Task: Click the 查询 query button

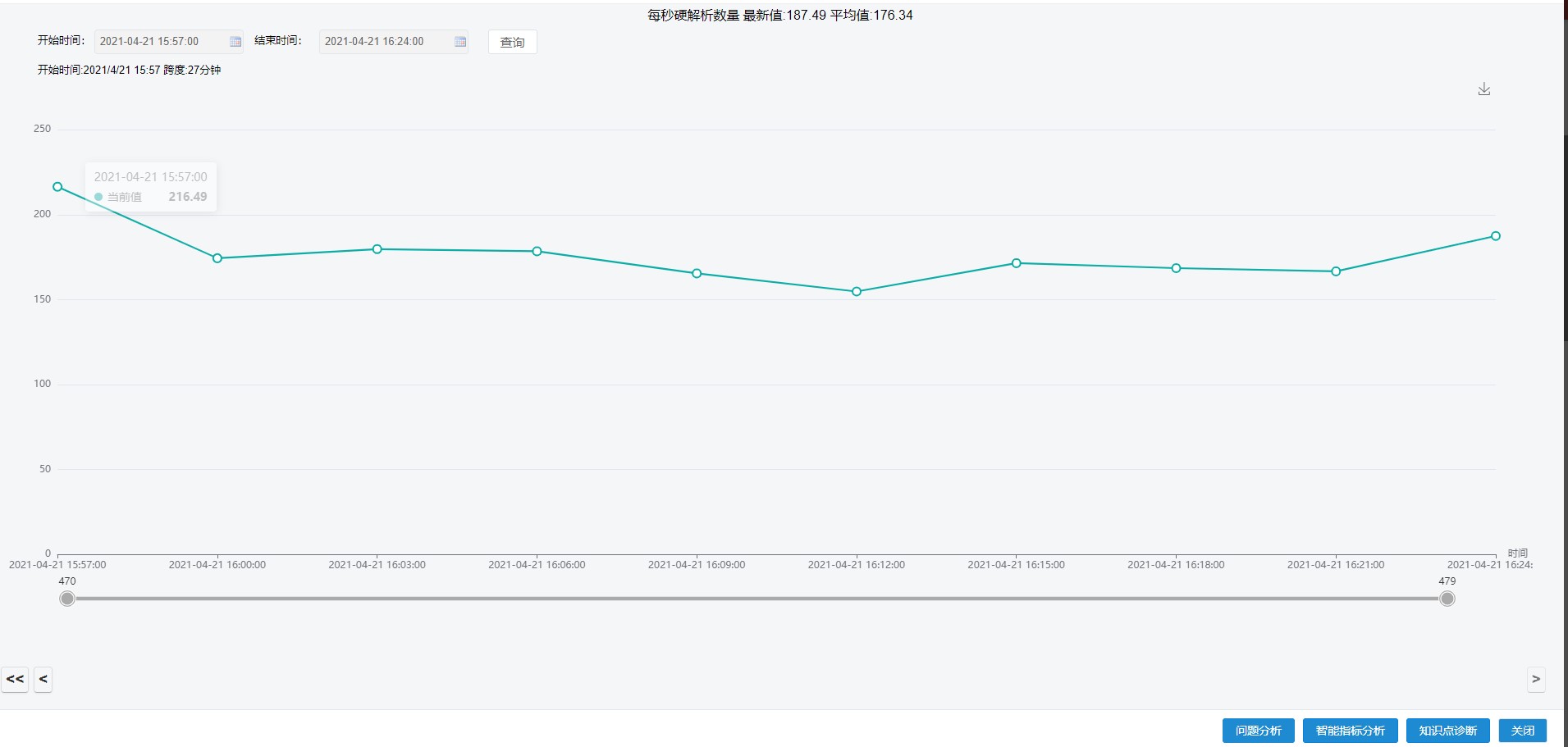Action: [x=512, y=42]
